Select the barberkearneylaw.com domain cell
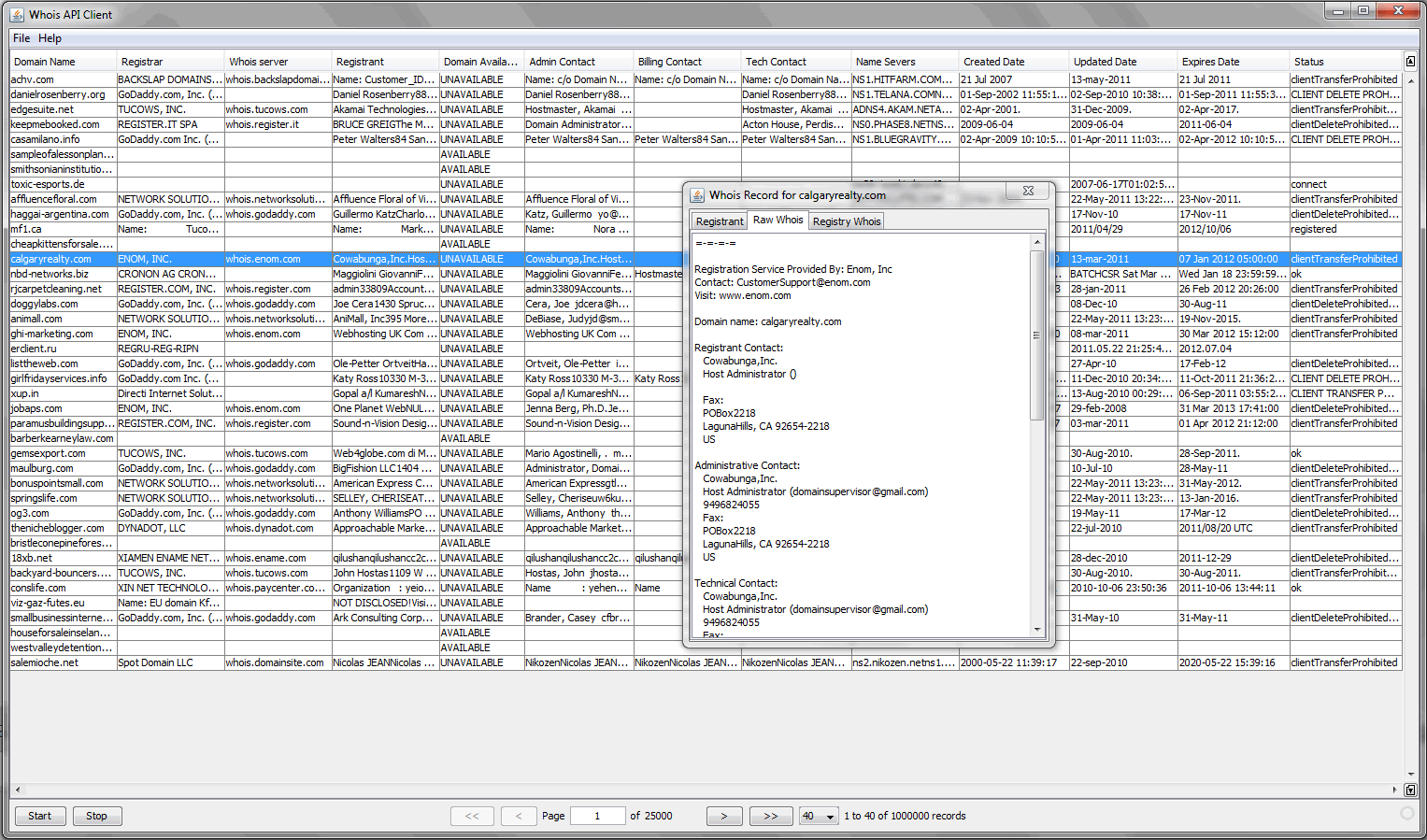The height and width of the screenshot is (840, 1427). 63,438
